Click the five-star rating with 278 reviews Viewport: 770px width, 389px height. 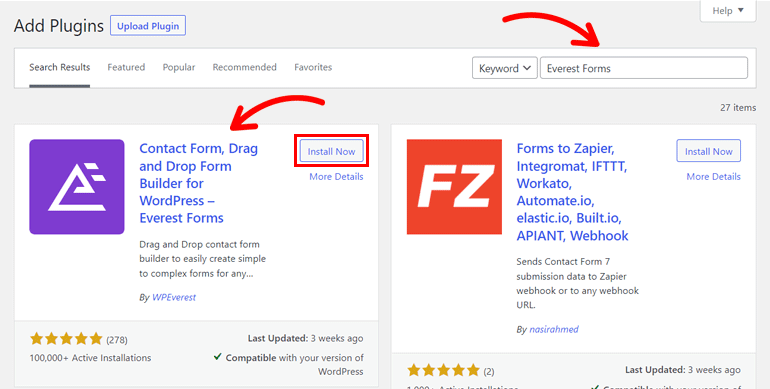66,339
